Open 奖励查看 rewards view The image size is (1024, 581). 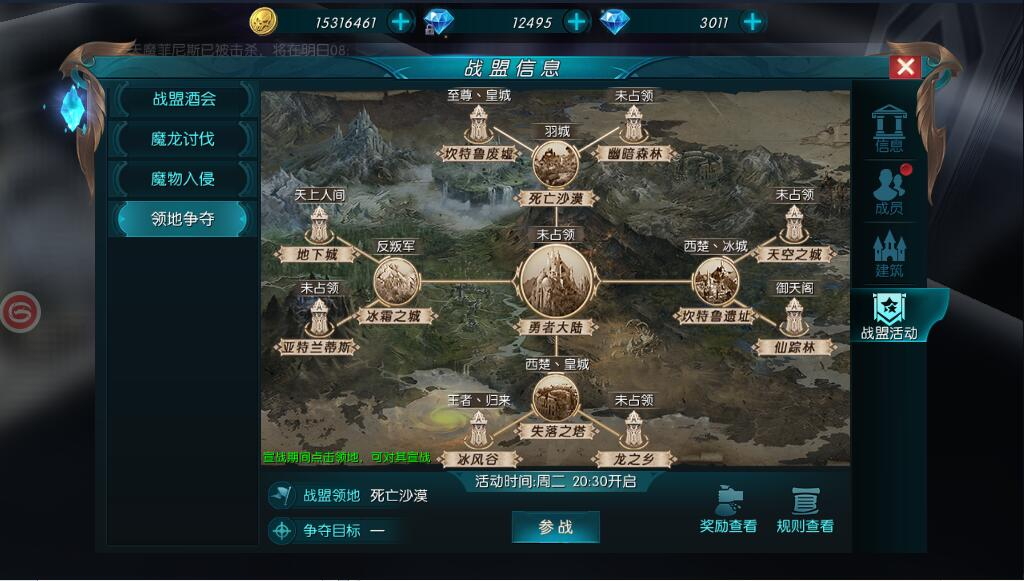coord(728,510)
